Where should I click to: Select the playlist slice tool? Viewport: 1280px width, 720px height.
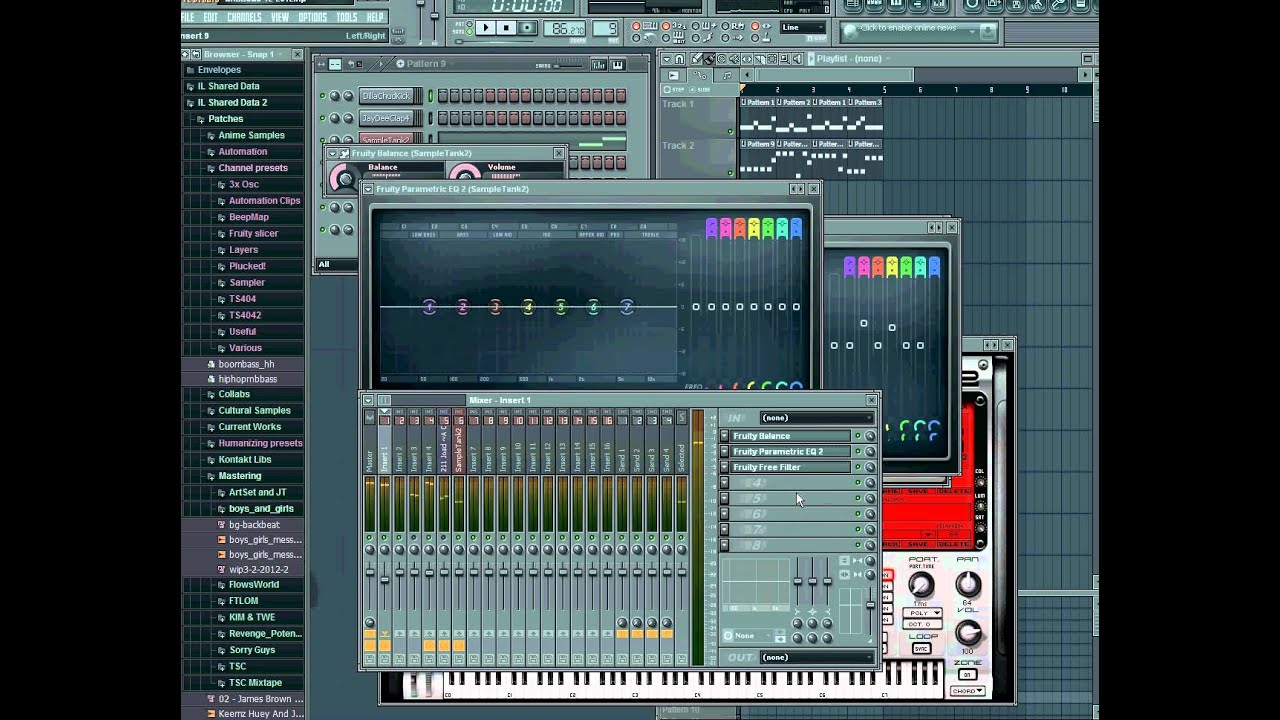point(759,59)
